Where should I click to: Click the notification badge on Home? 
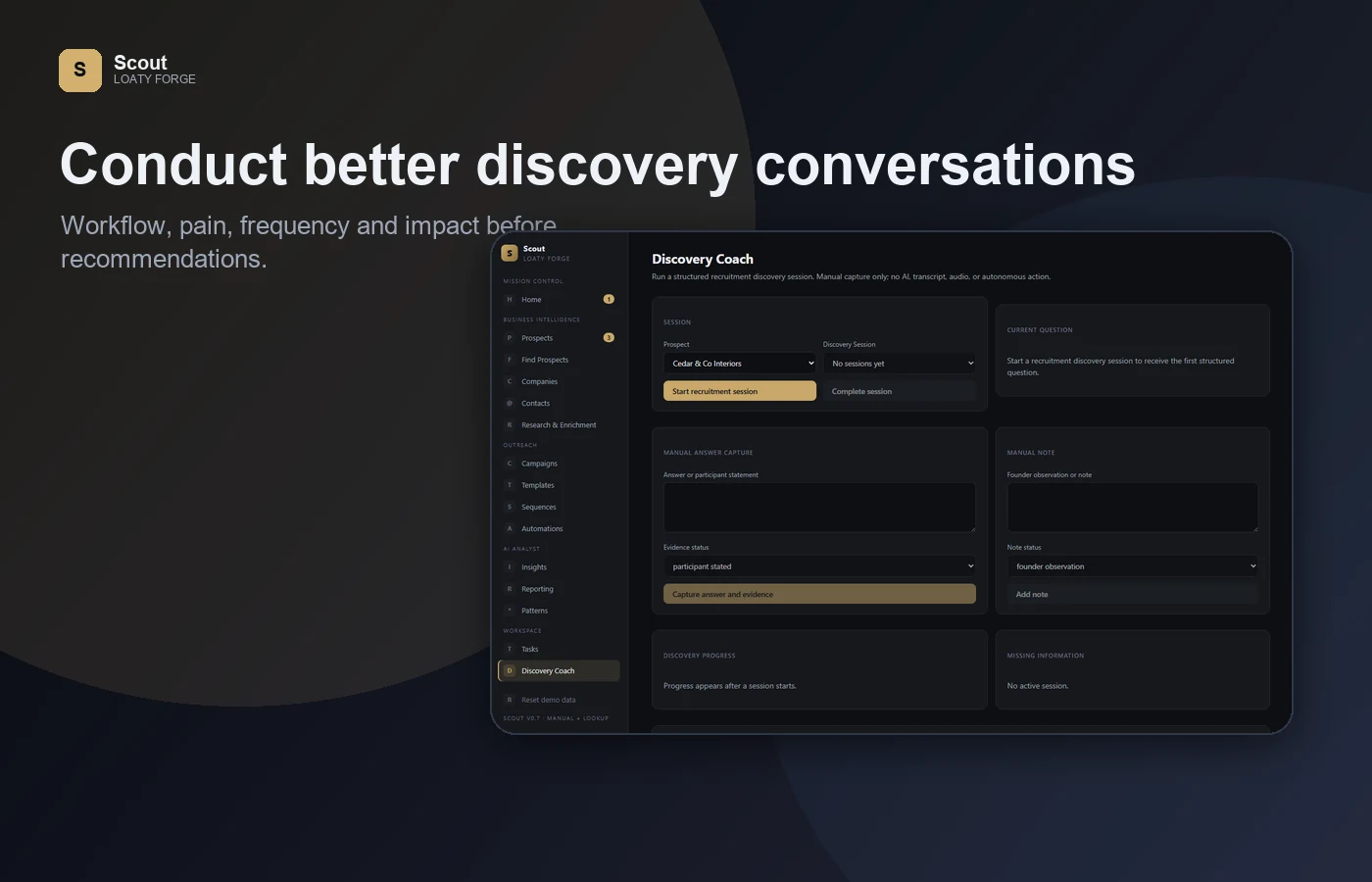pyautogui.click(x=609, y=299)
